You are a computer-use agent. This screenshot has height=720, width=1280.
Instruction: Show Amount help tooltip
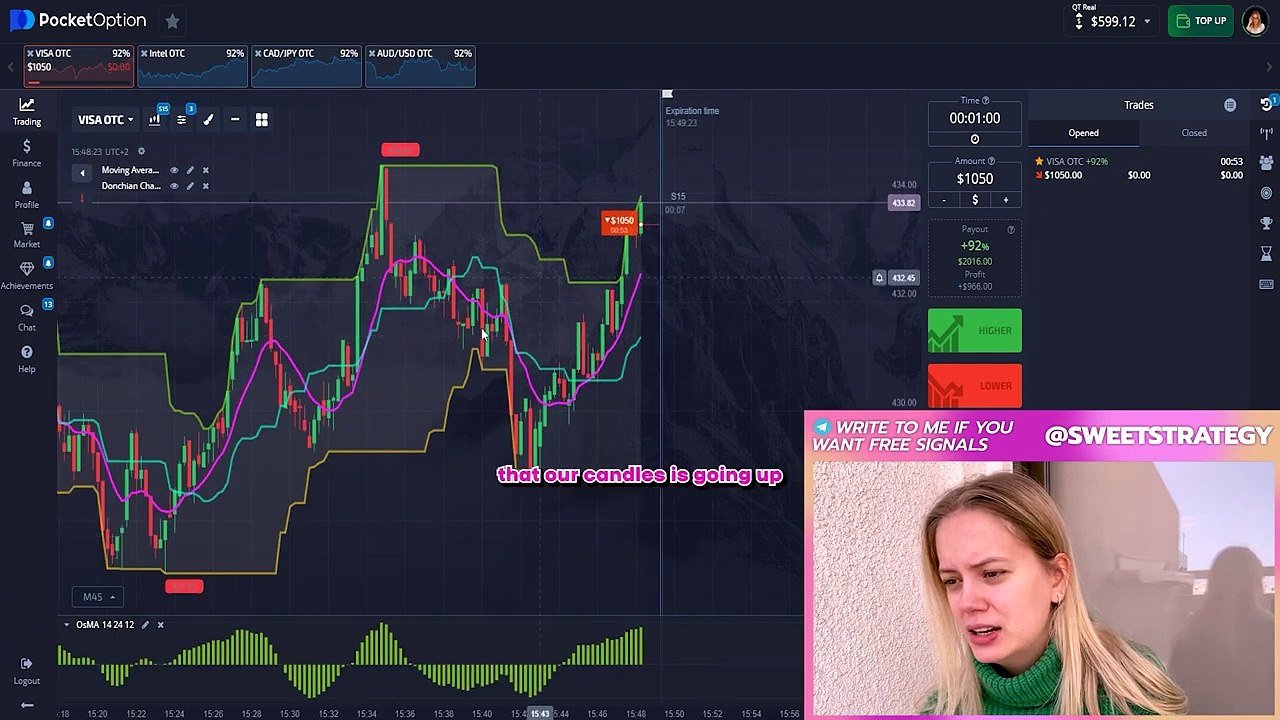click(991, 161)
